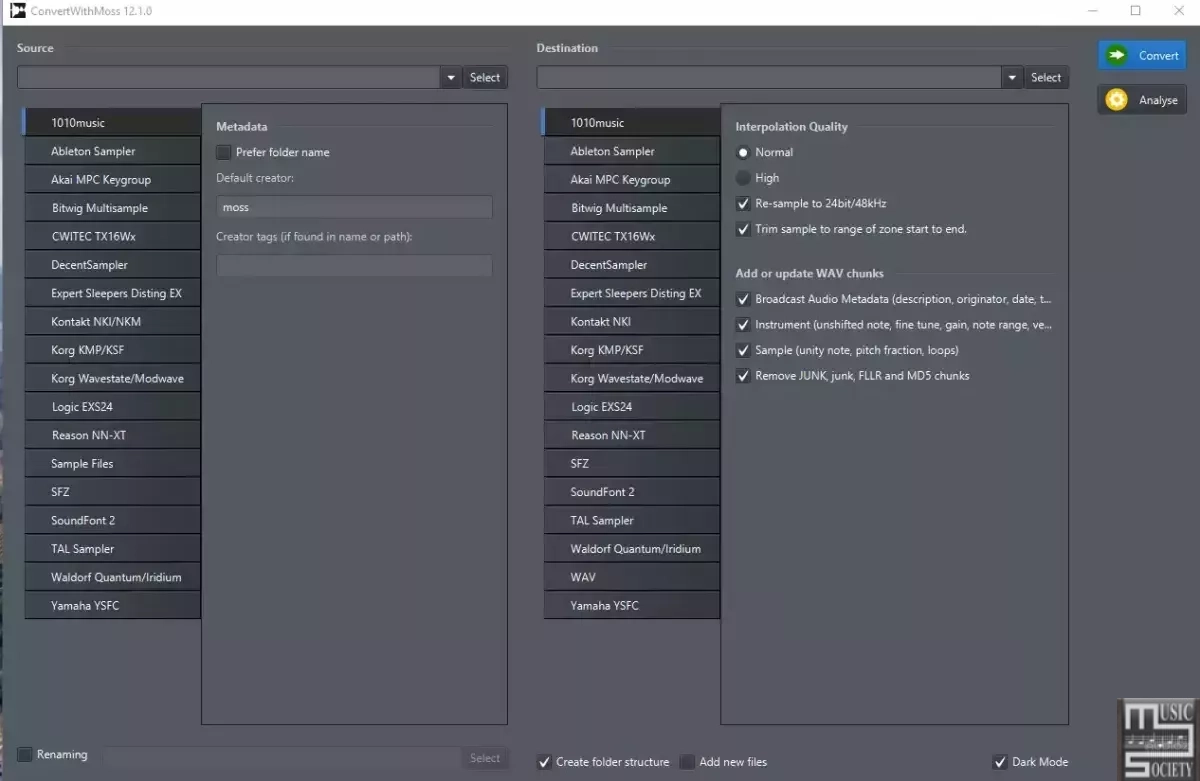Click the Destination path input field

769,77
